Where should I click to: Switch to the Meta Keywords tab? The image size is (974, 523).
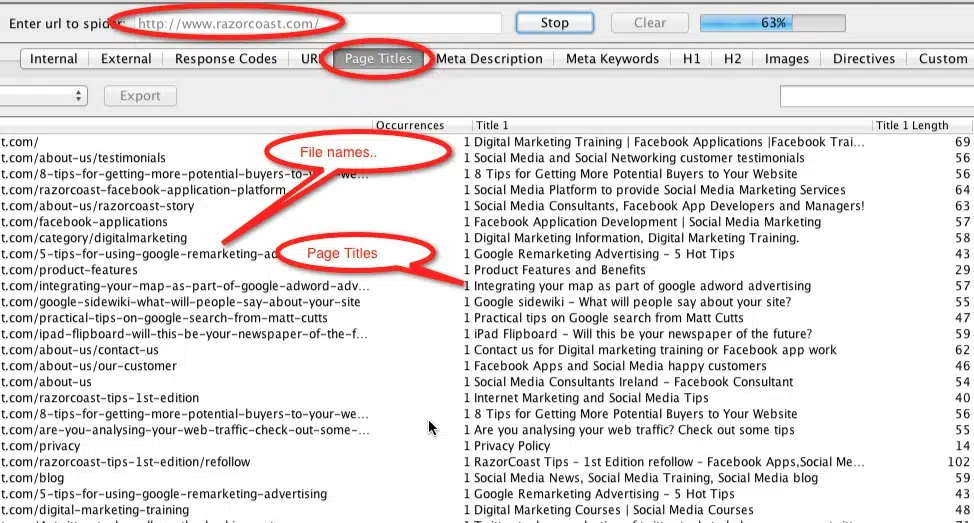pos(612,59)
